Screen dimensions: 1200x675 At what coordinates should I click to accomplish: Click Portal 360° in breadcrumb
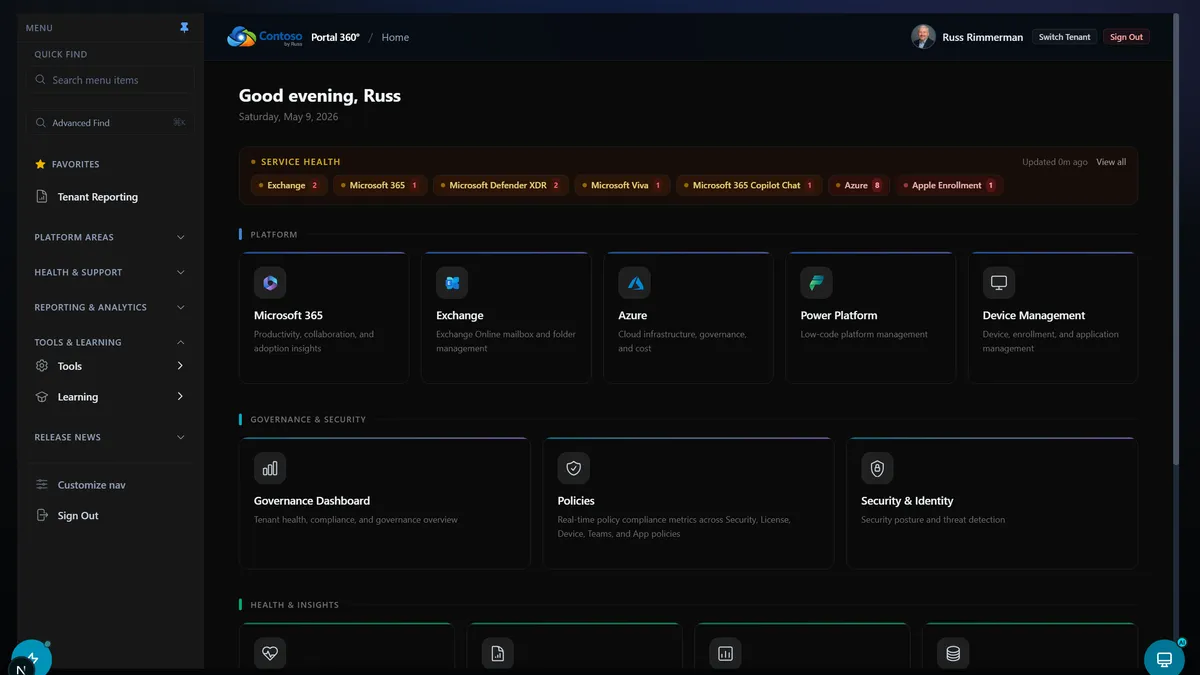coord(335,38)
